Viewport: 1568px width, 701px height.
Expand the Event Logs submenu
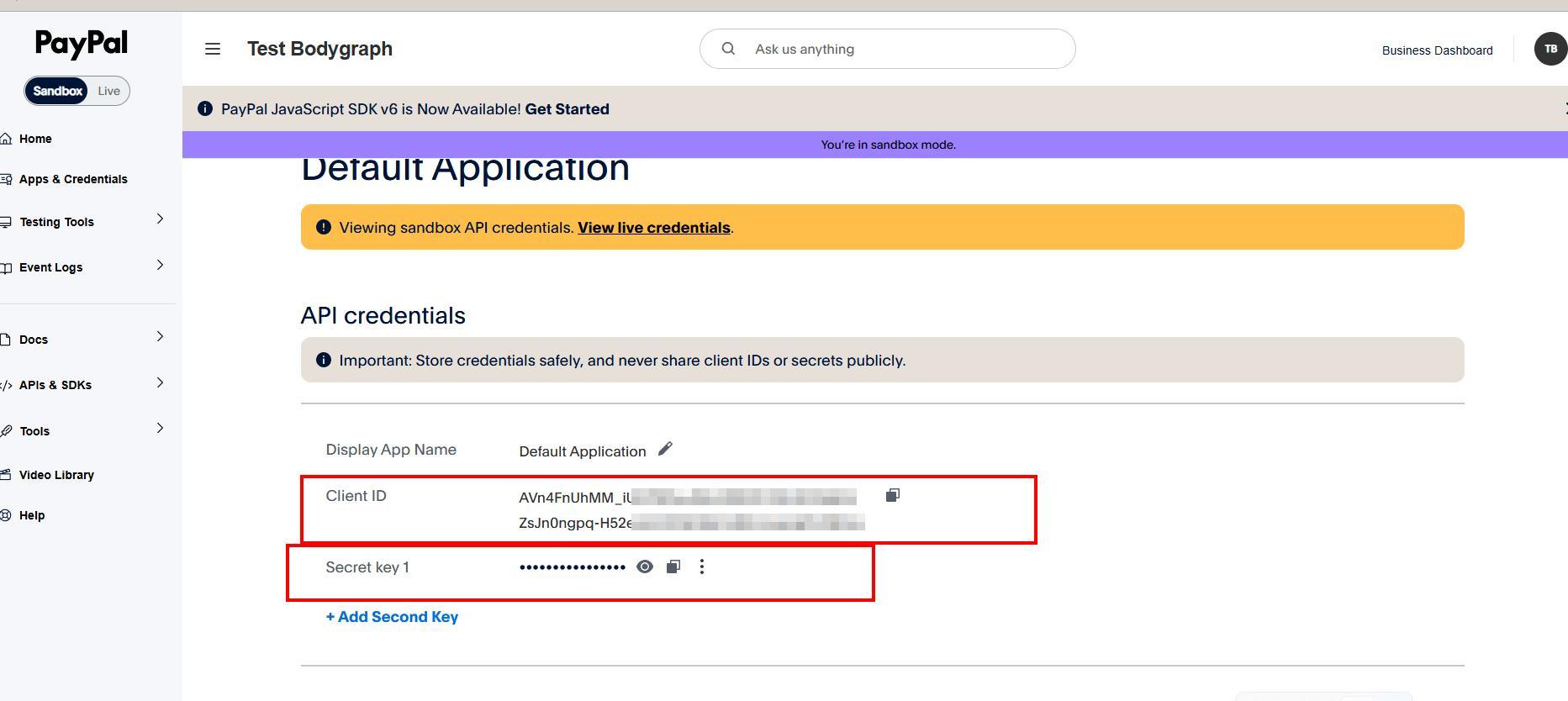click(x=160, y=266)
